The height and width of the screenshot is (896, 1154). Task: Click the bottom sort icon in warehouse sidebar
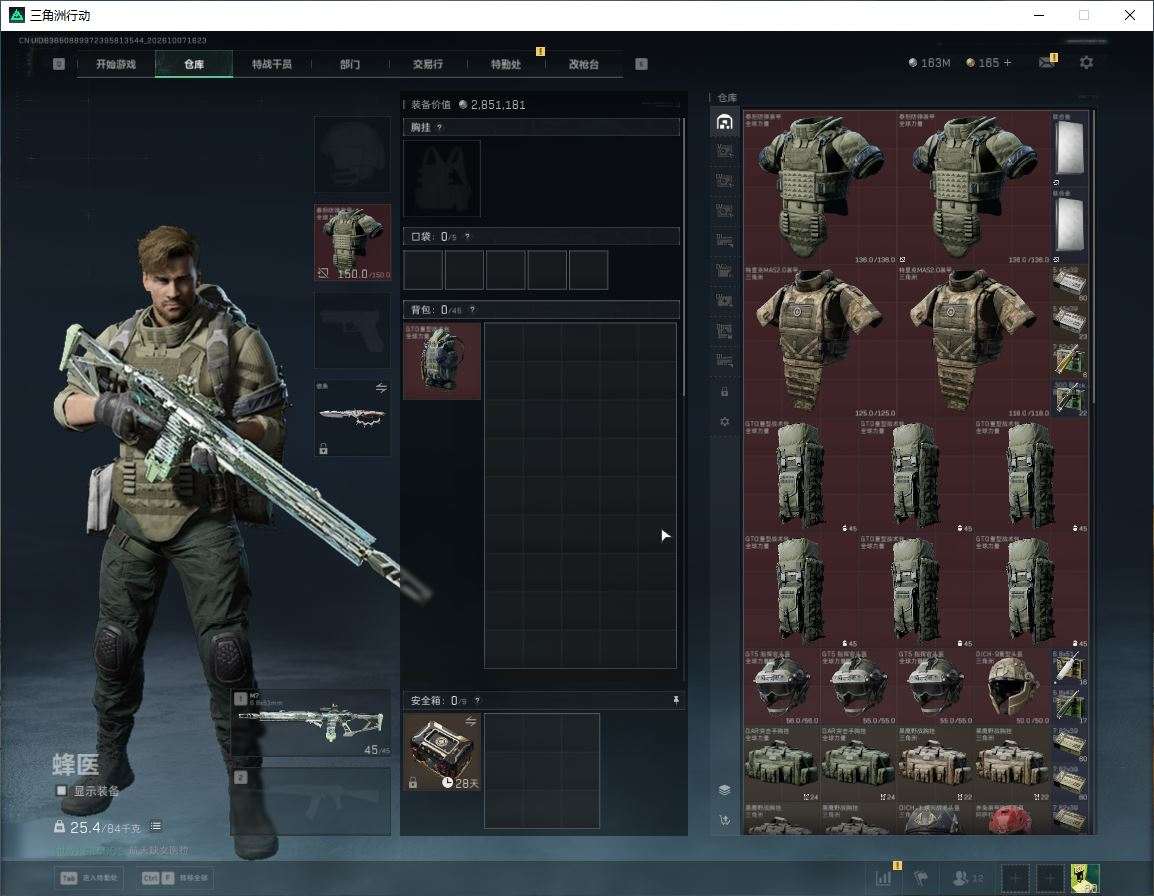point(724,820)
